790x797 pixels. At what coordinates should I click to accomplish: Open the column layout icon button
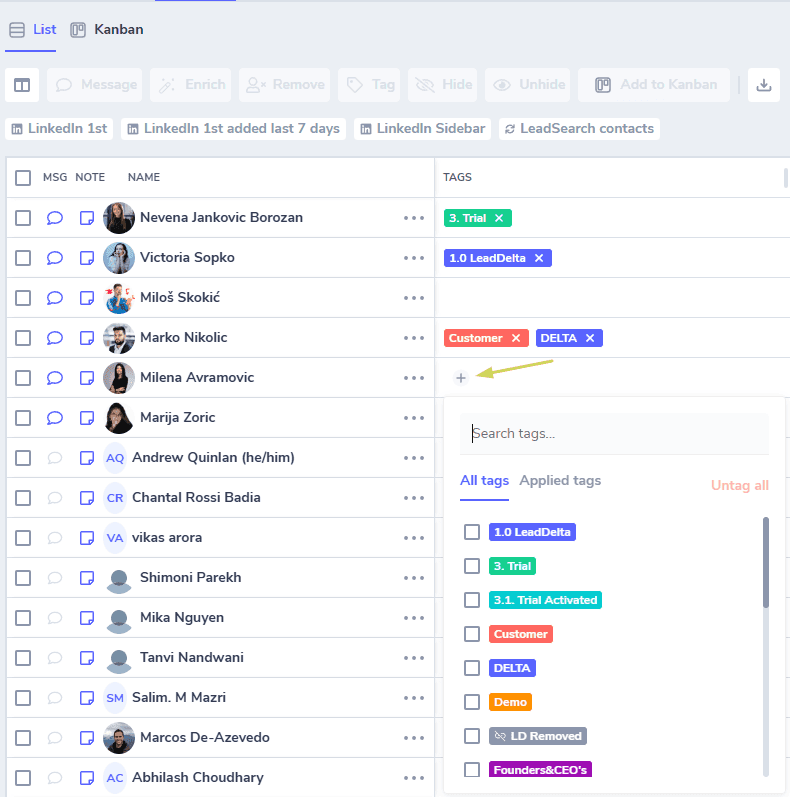click(22, 85)
